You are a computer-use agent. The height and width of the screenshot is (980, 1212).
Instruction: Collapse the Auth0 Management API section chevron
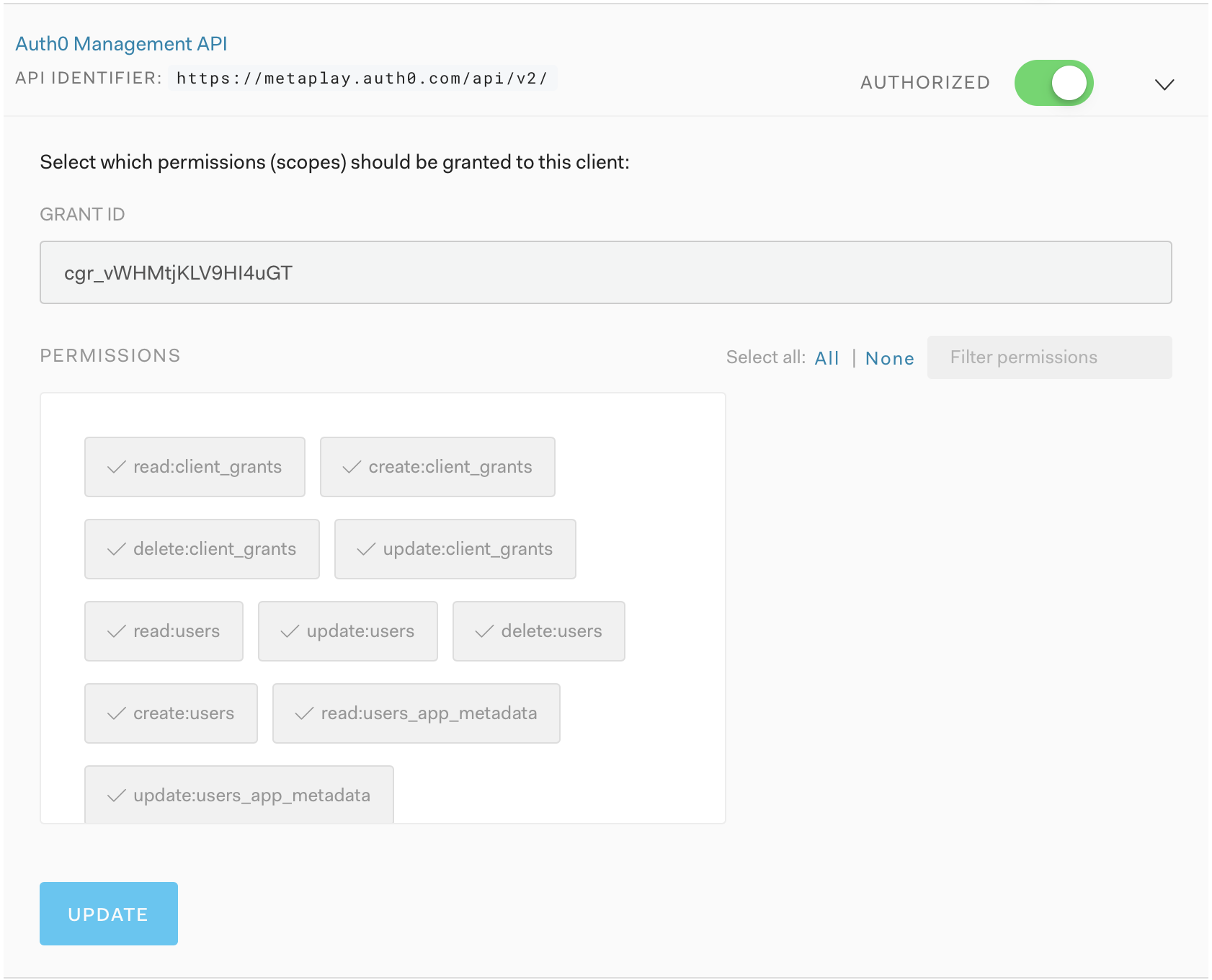1164,84
